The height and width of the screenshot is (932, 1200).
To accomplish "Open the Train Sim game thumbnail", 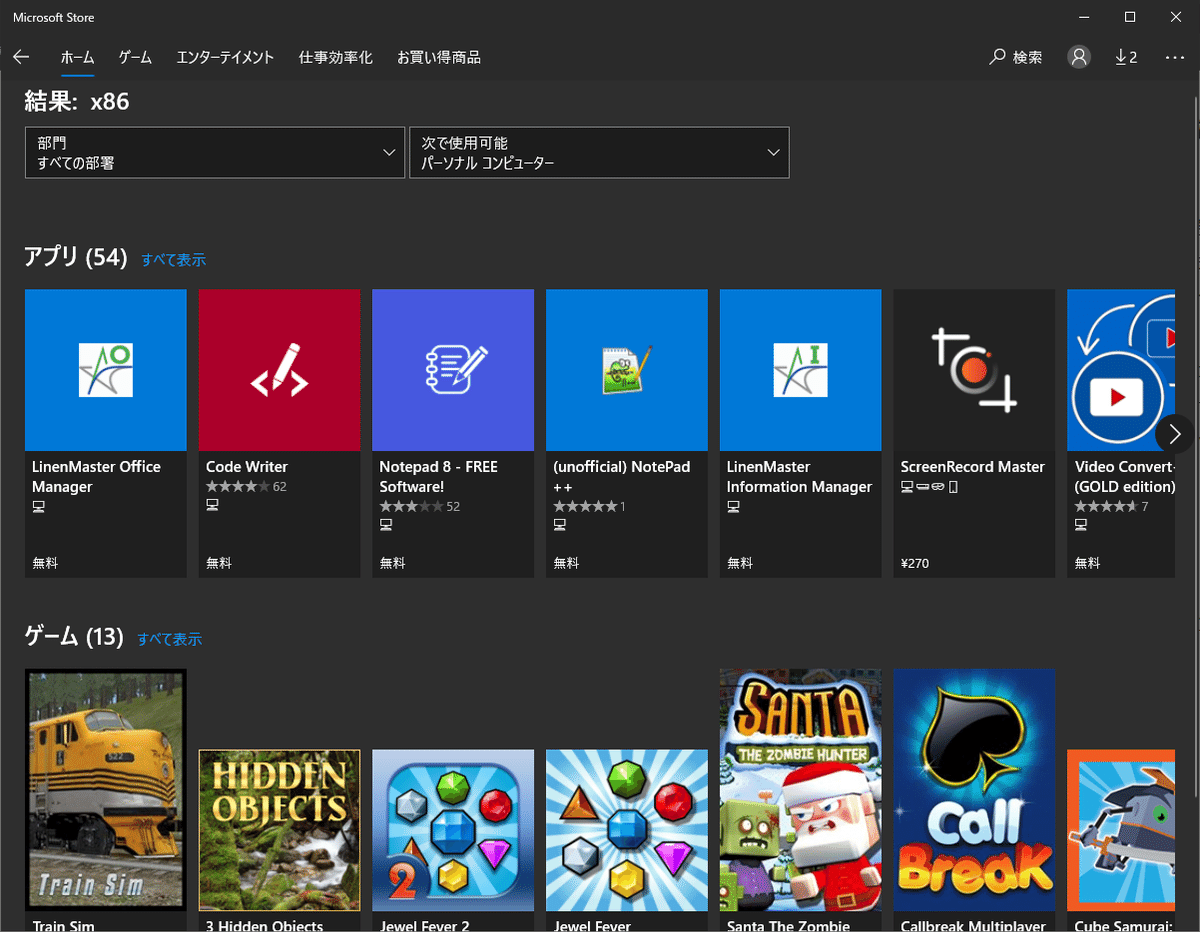I will click(x=106, y=789).
